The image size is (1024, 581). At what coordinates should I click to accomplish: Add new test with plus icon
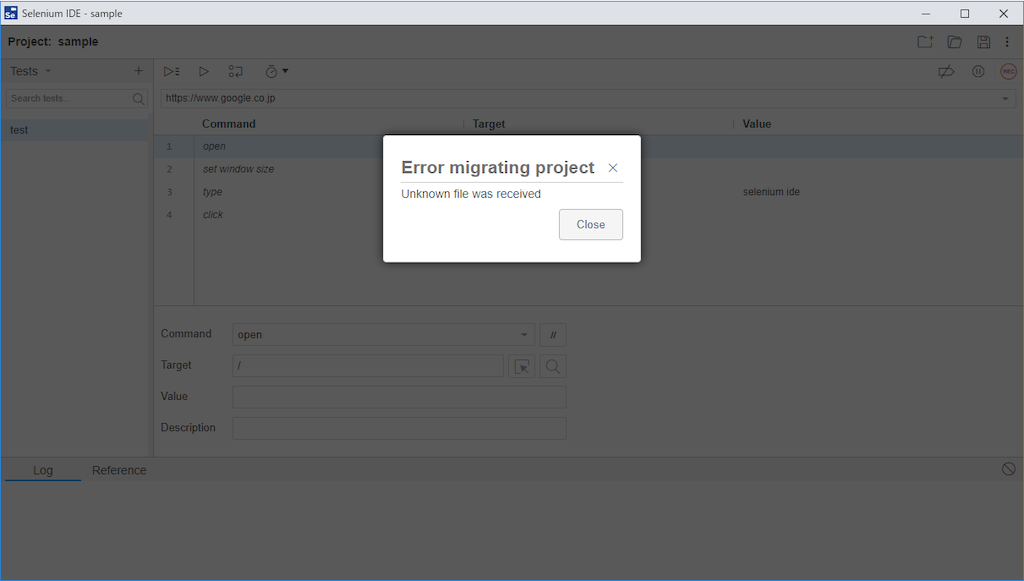click(x=138, y=71)
